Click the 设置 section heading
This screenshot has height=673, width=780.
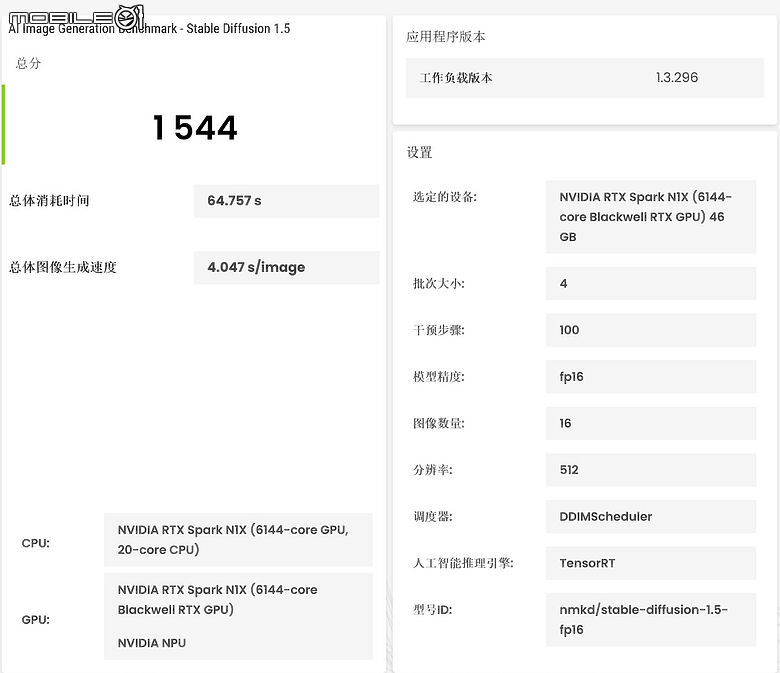(419, 153)
